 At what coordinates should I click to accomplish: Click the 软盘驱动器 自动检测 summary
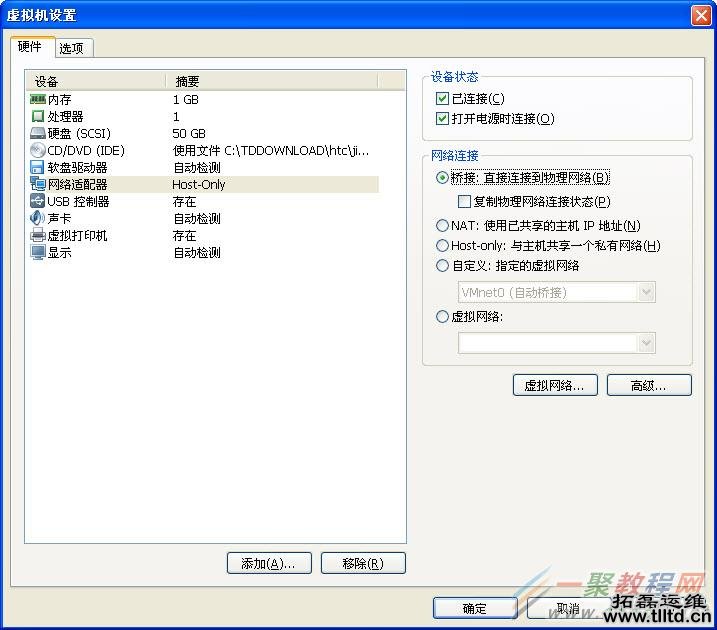point(197,167)
